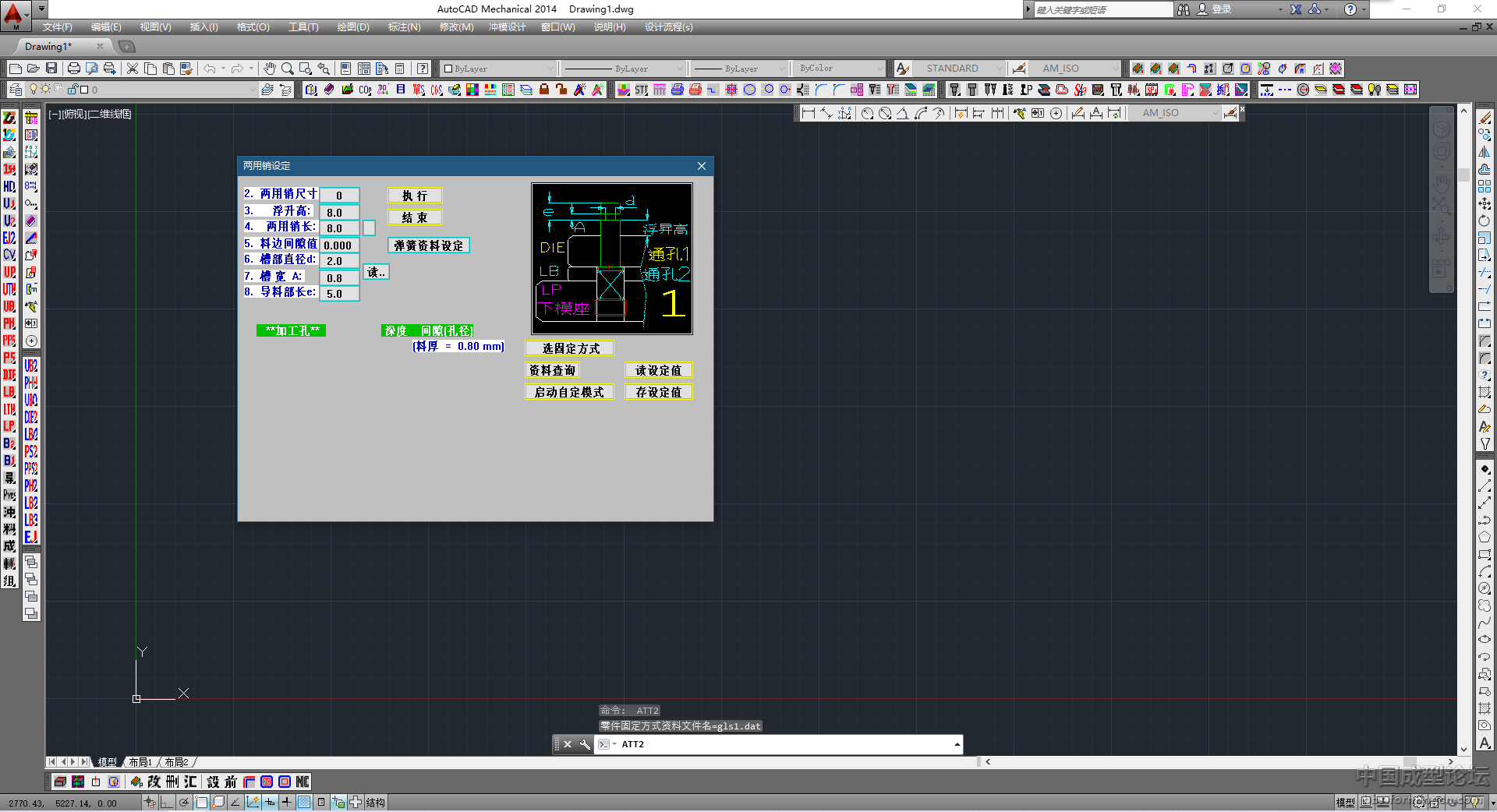The width and height of the screenshot is (1497, 812).
Task: Select the Pan hand tool
Action: coord(270,69)
